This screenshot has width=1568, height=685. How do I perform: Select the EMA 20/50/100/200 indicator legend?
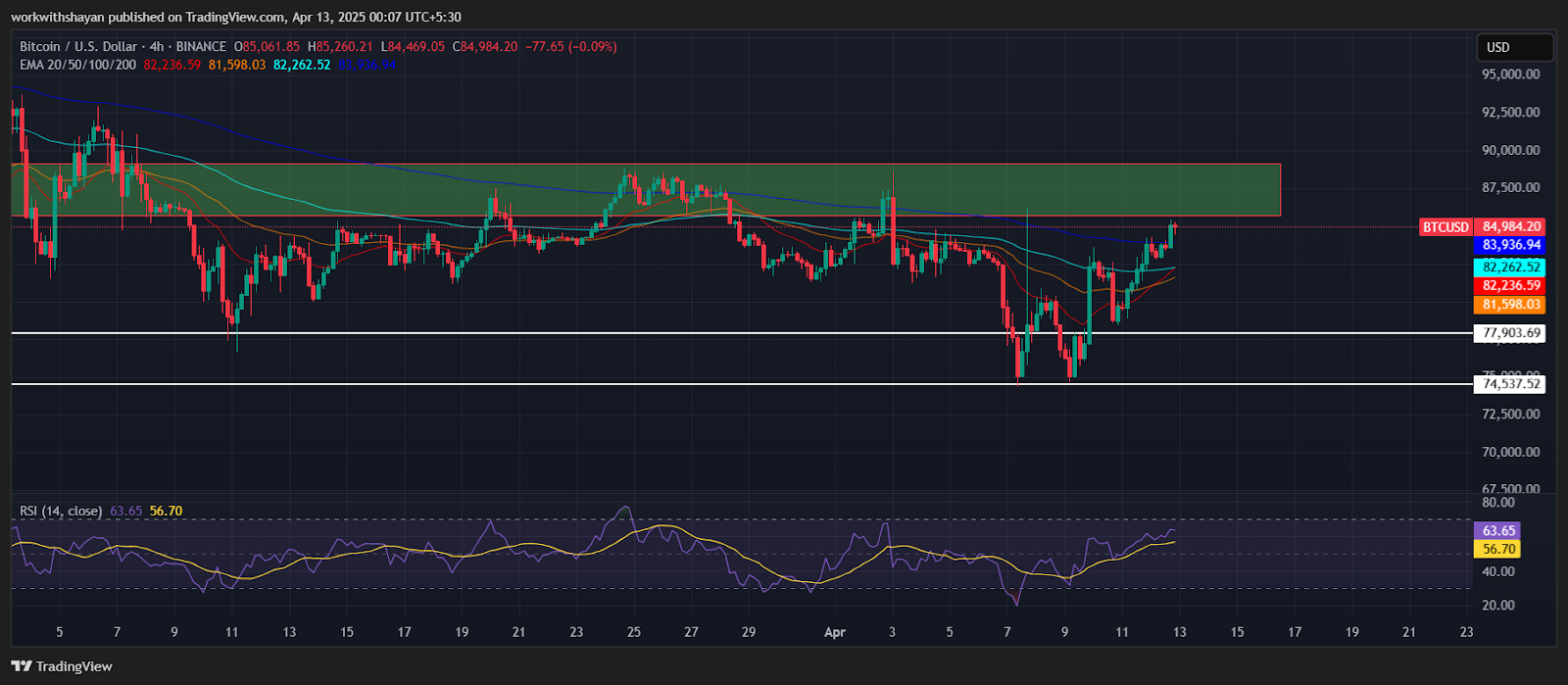[x=78, y=65]
